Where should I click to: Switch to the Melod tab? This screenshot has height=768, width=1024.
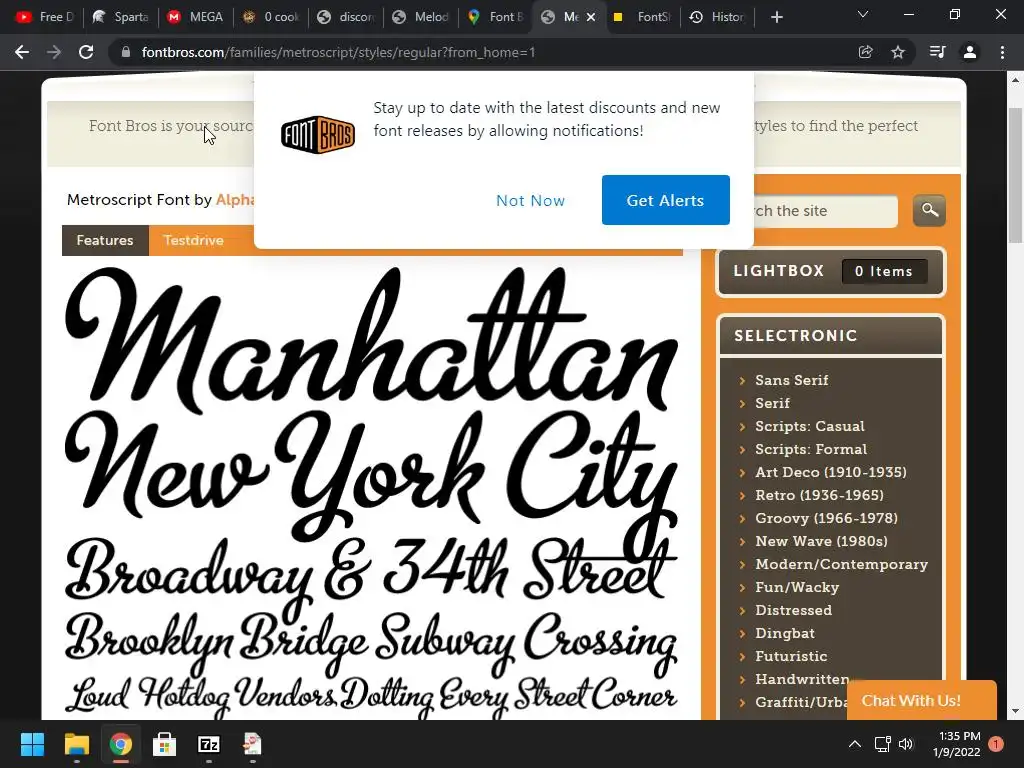[x=421, y=17]
